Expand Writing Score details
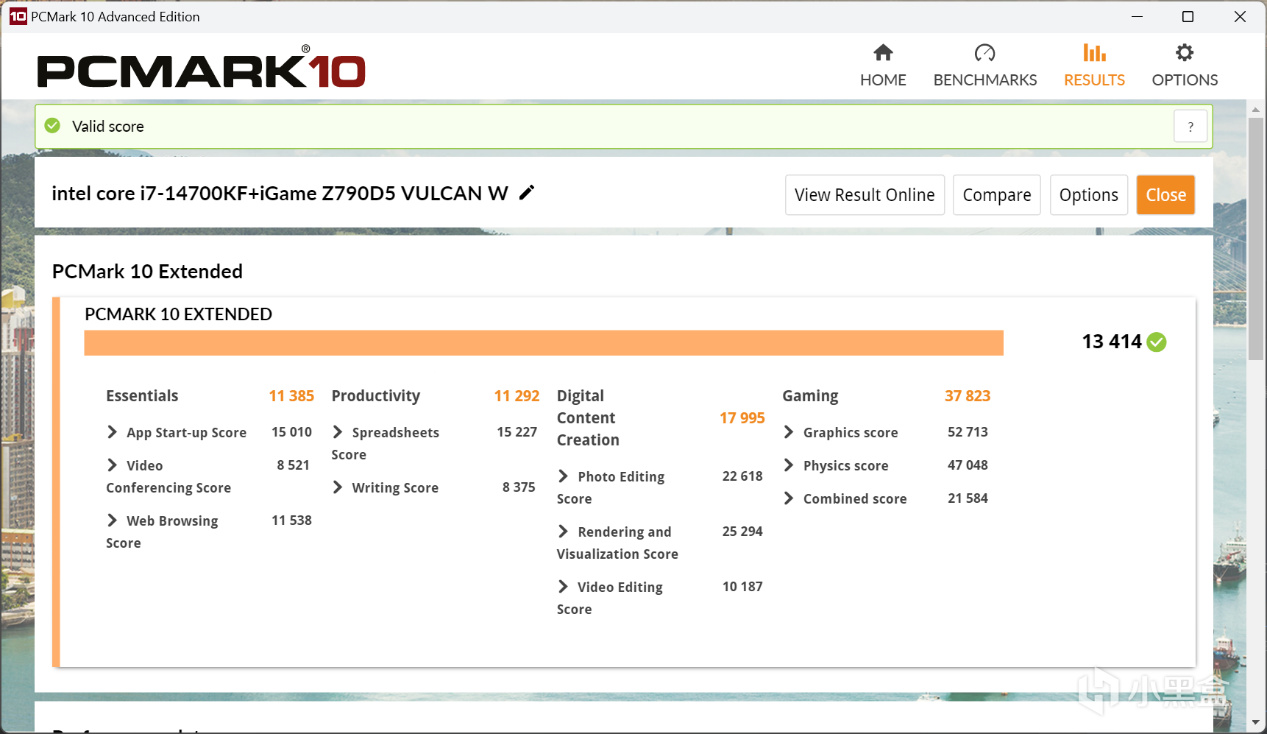1267x734 pixels. click(x=338, y=487)
